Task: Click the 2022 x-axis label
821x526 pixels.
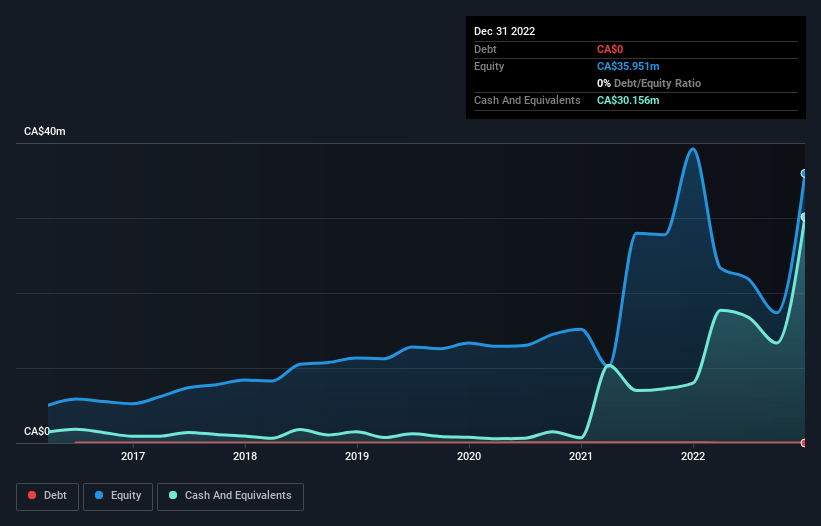Action: point(693,456)
